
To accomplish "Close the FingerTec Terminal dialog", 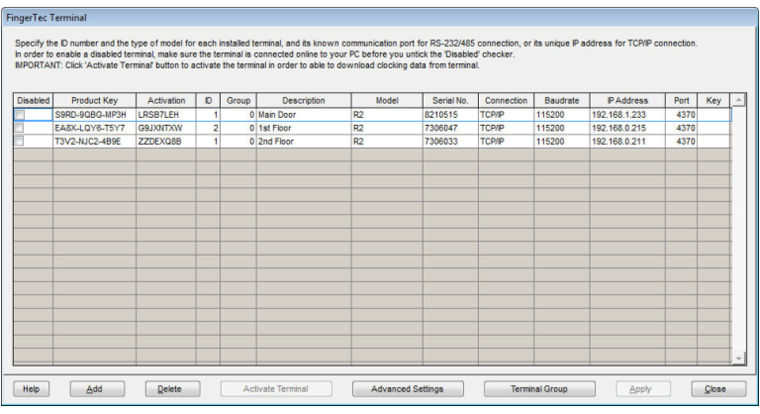I will (x=718, y=389).
